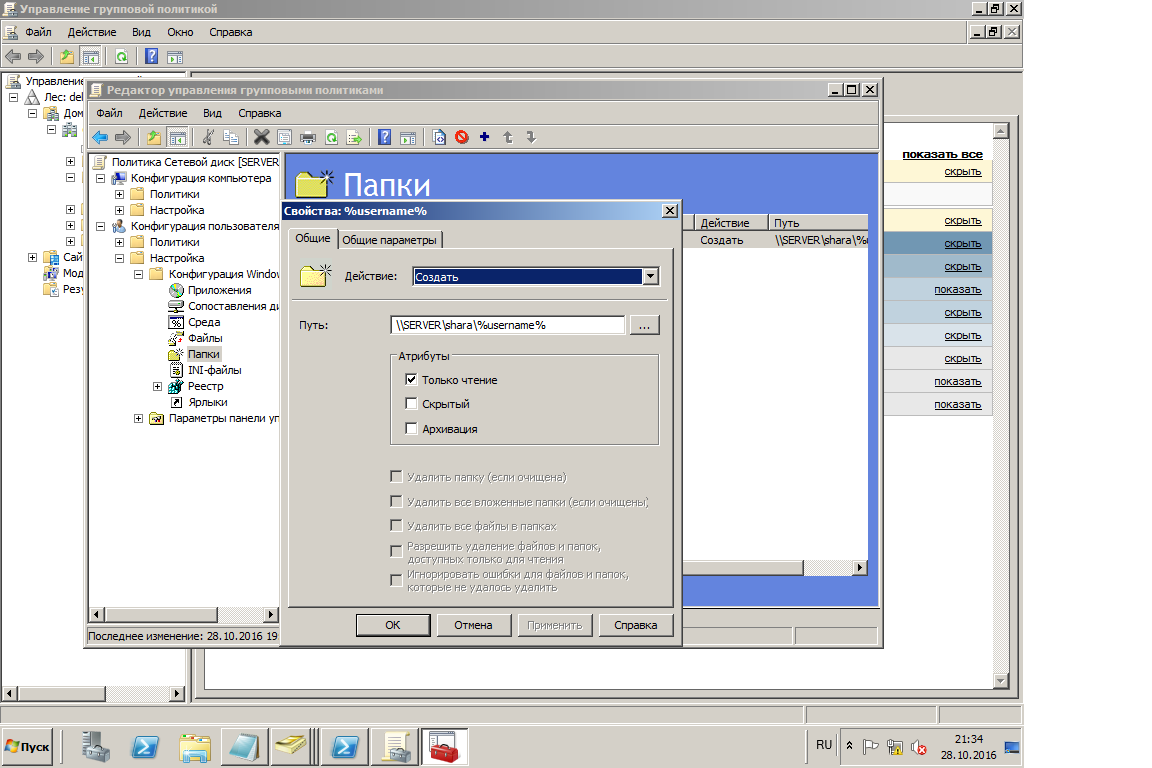Open the 'Файл' menu in Group Policy Management
This screenshot has width=1152, height=768.
coord(38,32)
